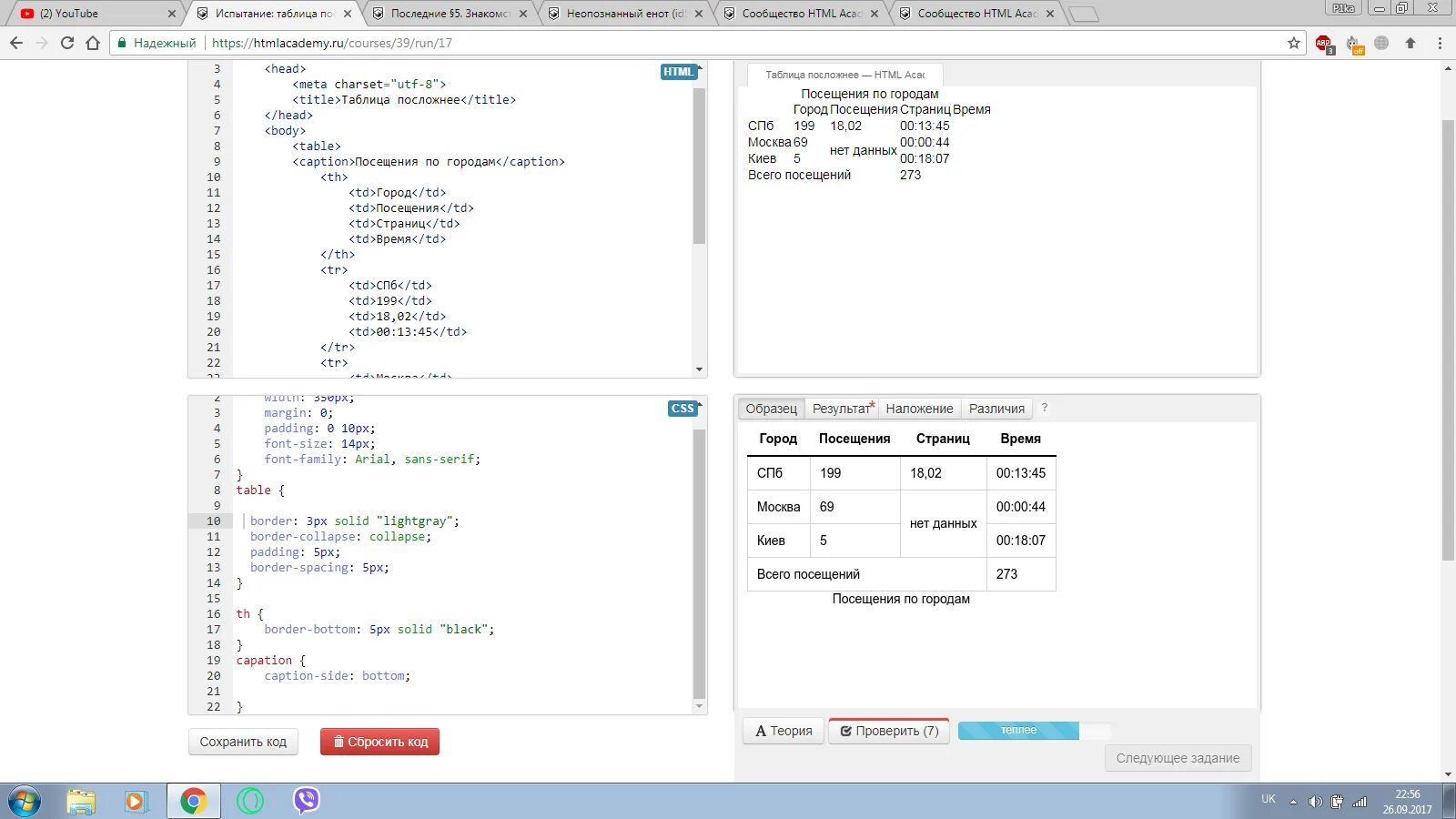The height and width of the screenshot is (819, 1456).
Task: Open Viber from the taskbar
Action: point(307,801)
